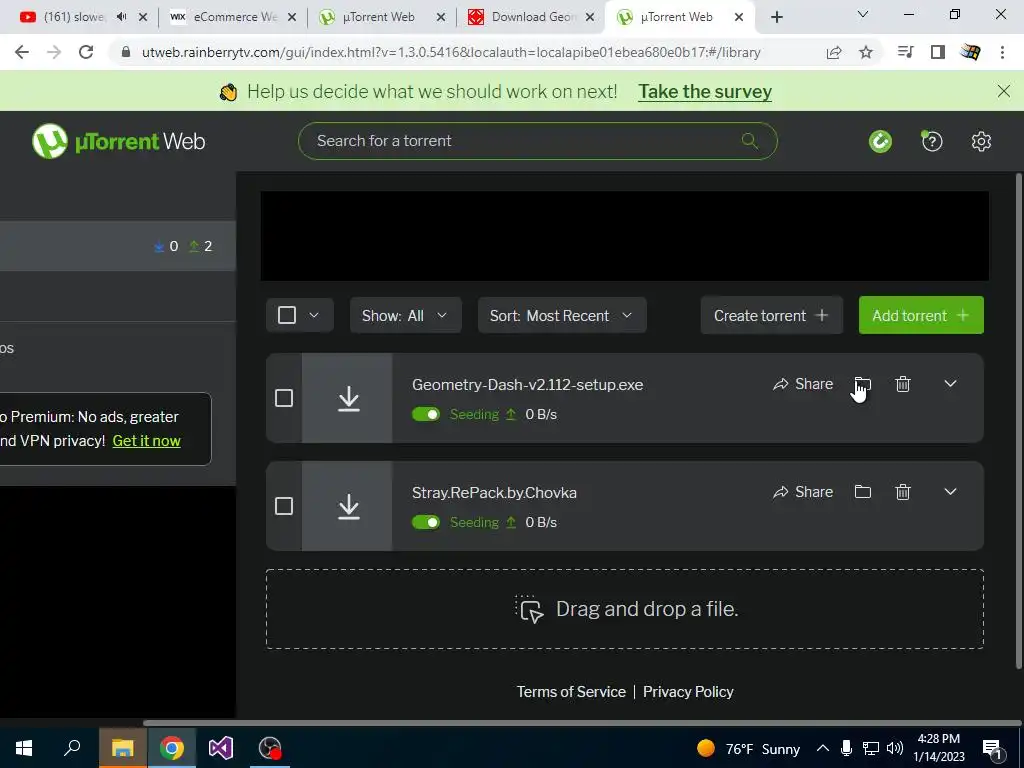Open File Explorer from the taskbar

click(122, 748)
